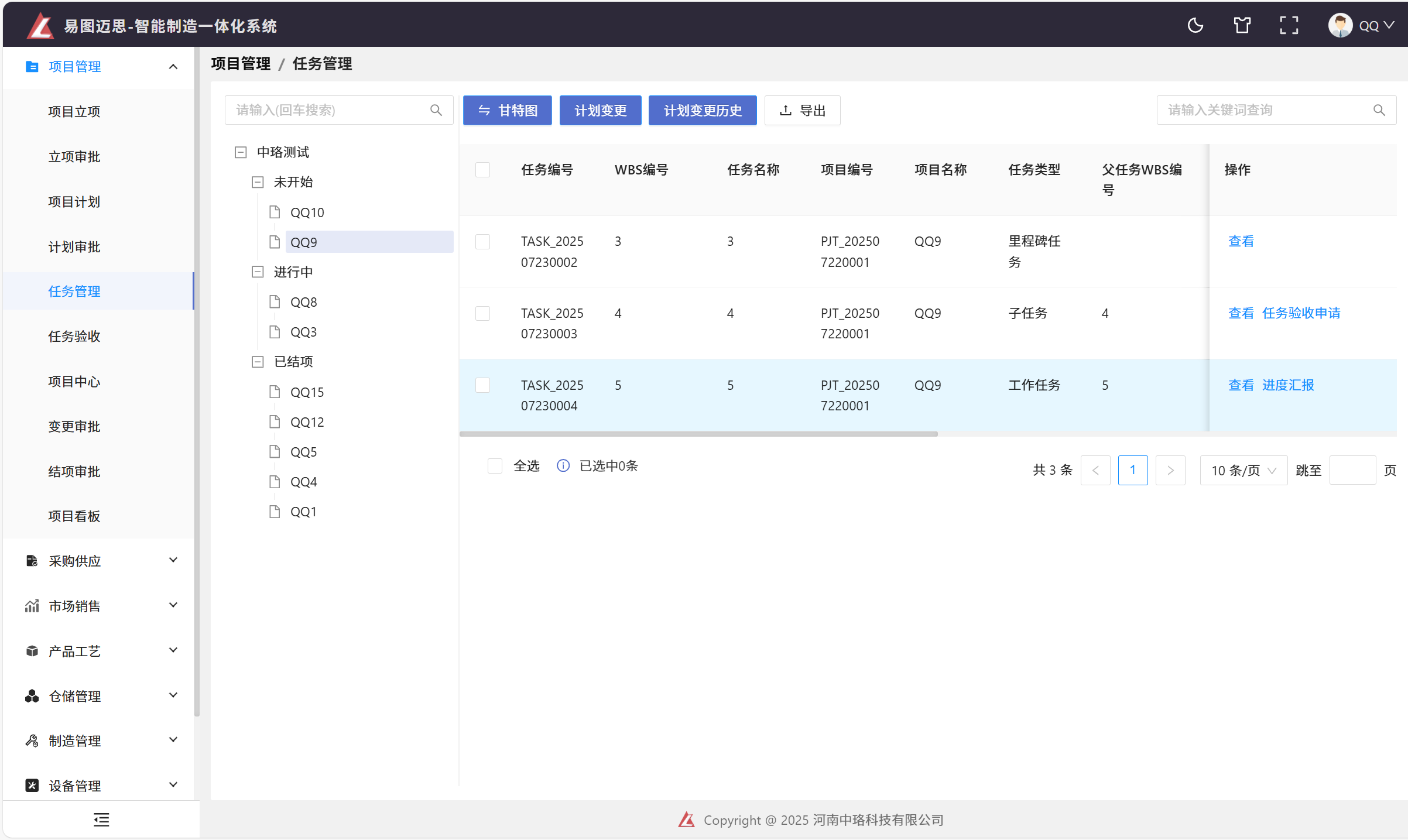This screenshot has width=1408, height=840.
Task: Click the 采购供应 menu icon
Action: click(32, 561)
